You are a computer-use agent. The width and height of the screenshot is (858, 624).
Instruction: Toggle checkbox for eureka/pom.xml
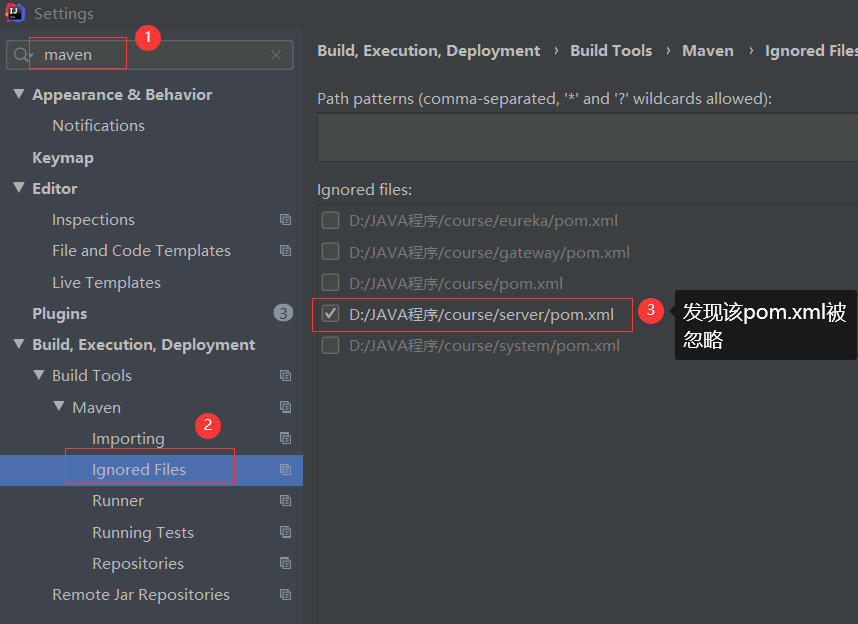click(x=330, y=220)
